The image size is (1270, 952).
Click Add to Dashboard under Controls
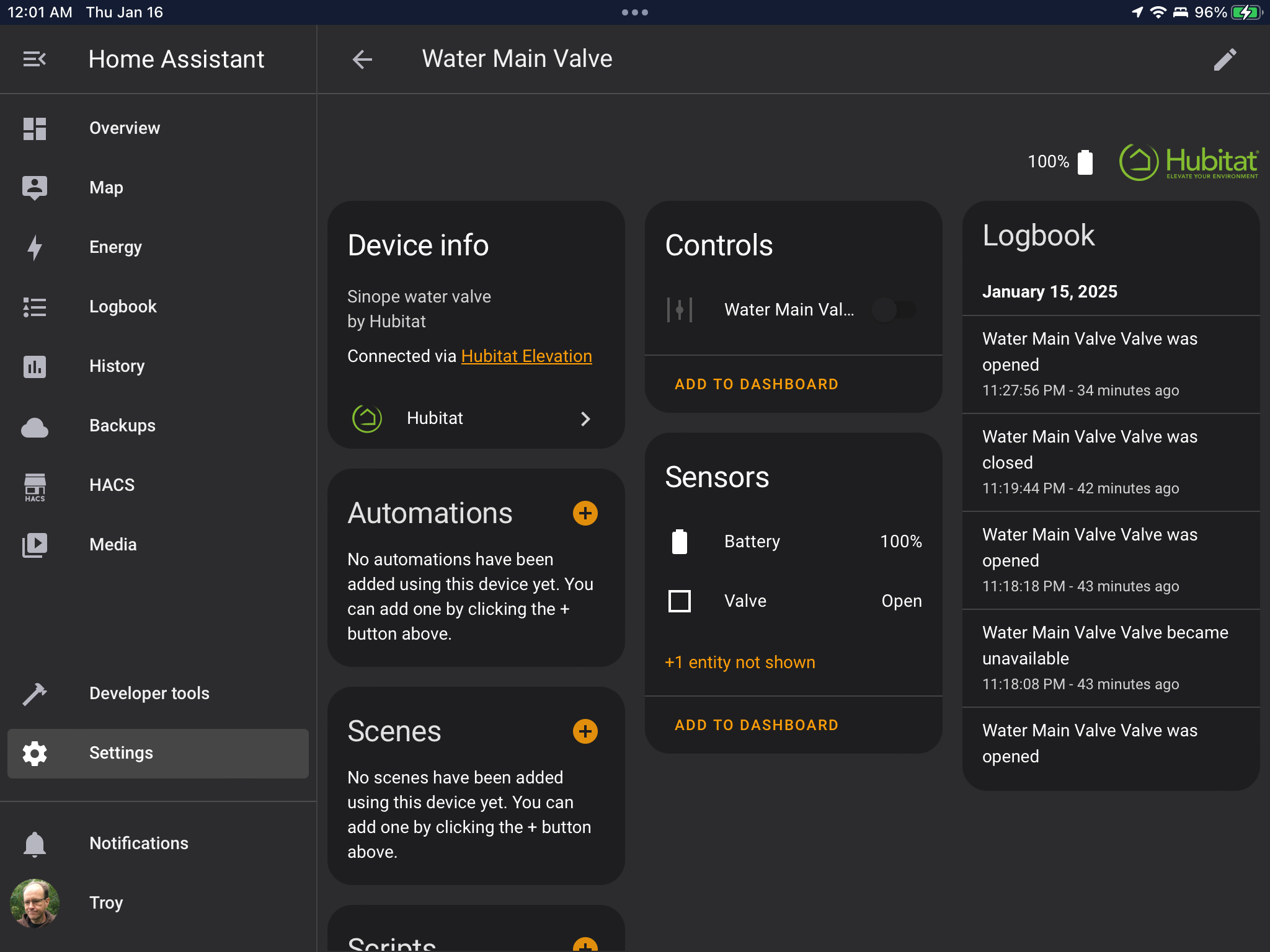pyautogui.click(x=757, y=384)
